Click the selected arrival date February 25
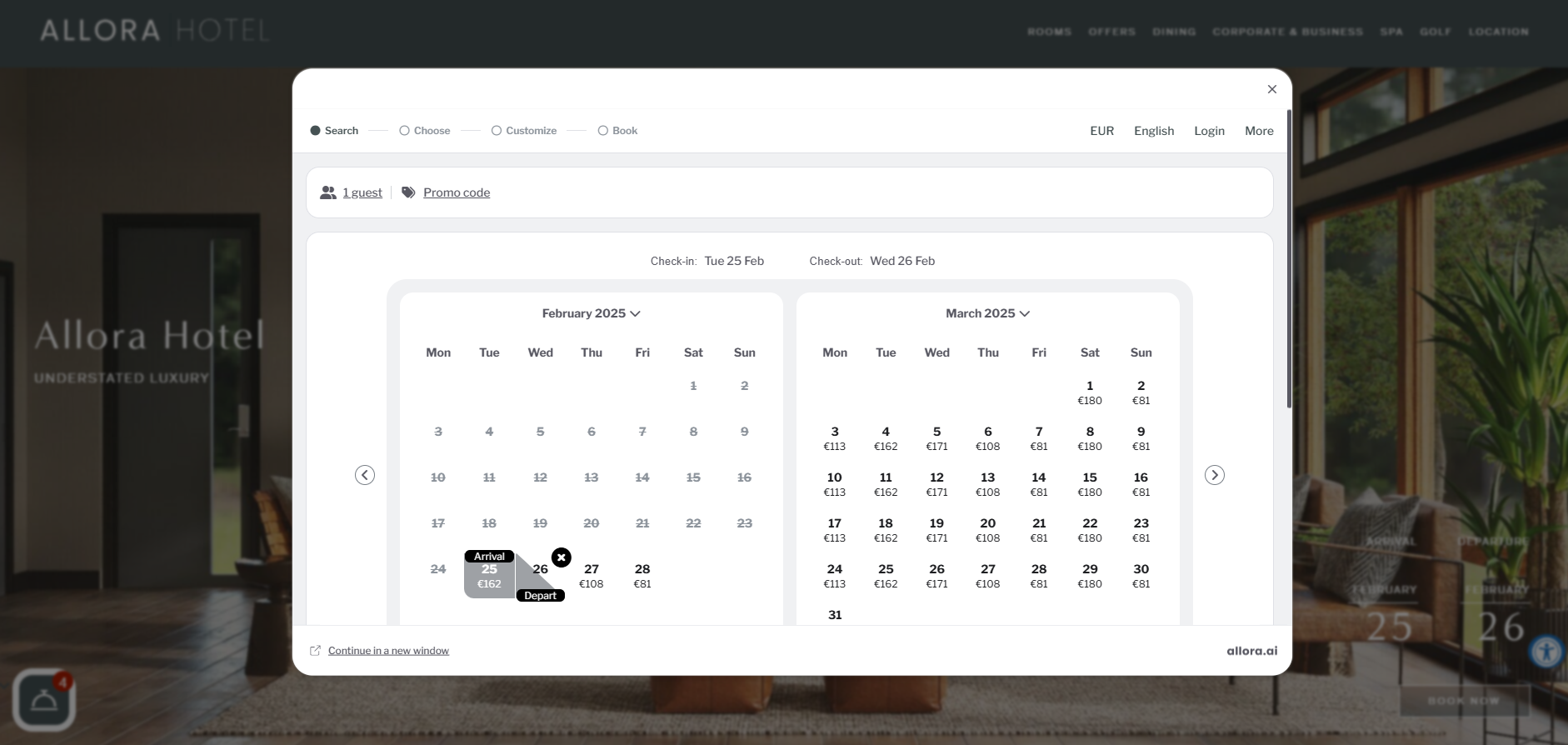 point(489,575)
